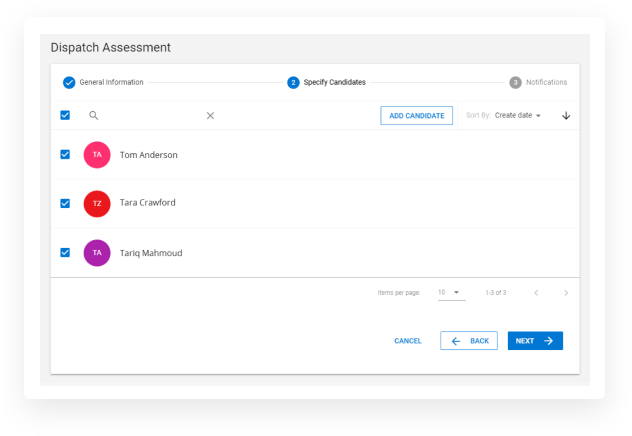Click the NEXT button
Image resolution: width=632 pixels, height=436 pixels.
pyautogui.click(x=535, y=341)
